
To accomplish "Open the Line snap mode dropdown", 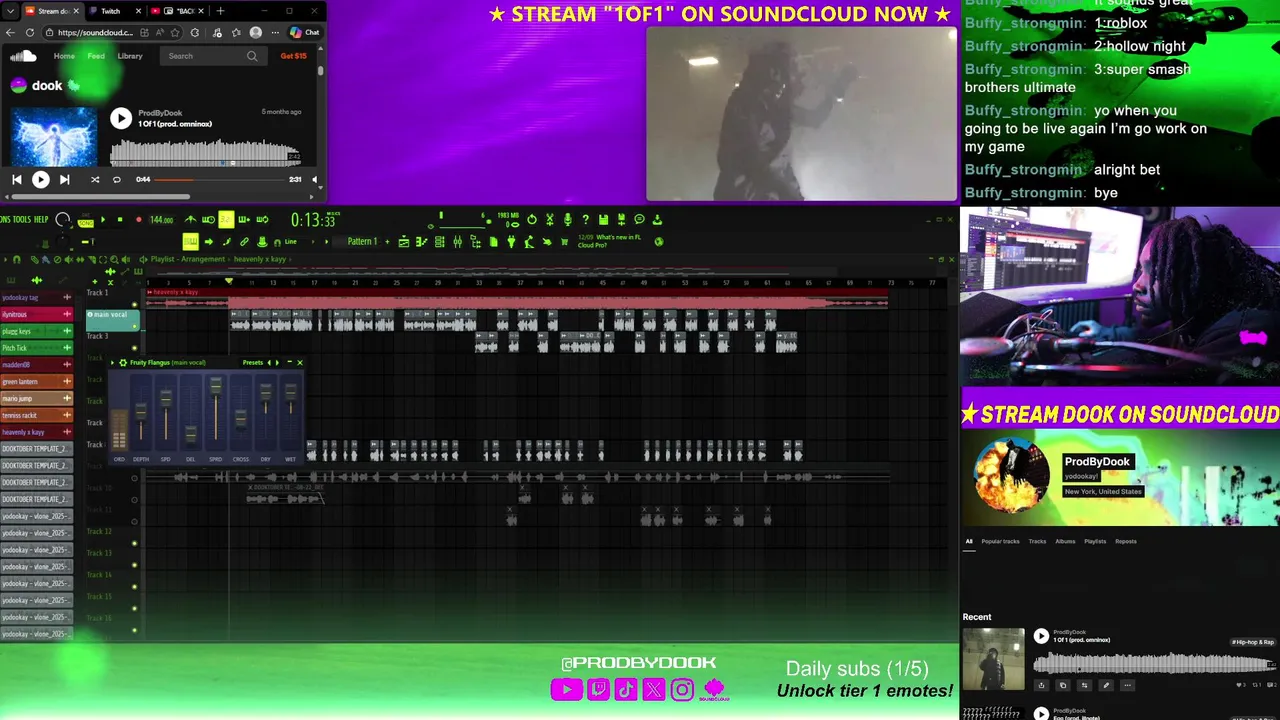I will pyautogui.click(x=299, y=242).
